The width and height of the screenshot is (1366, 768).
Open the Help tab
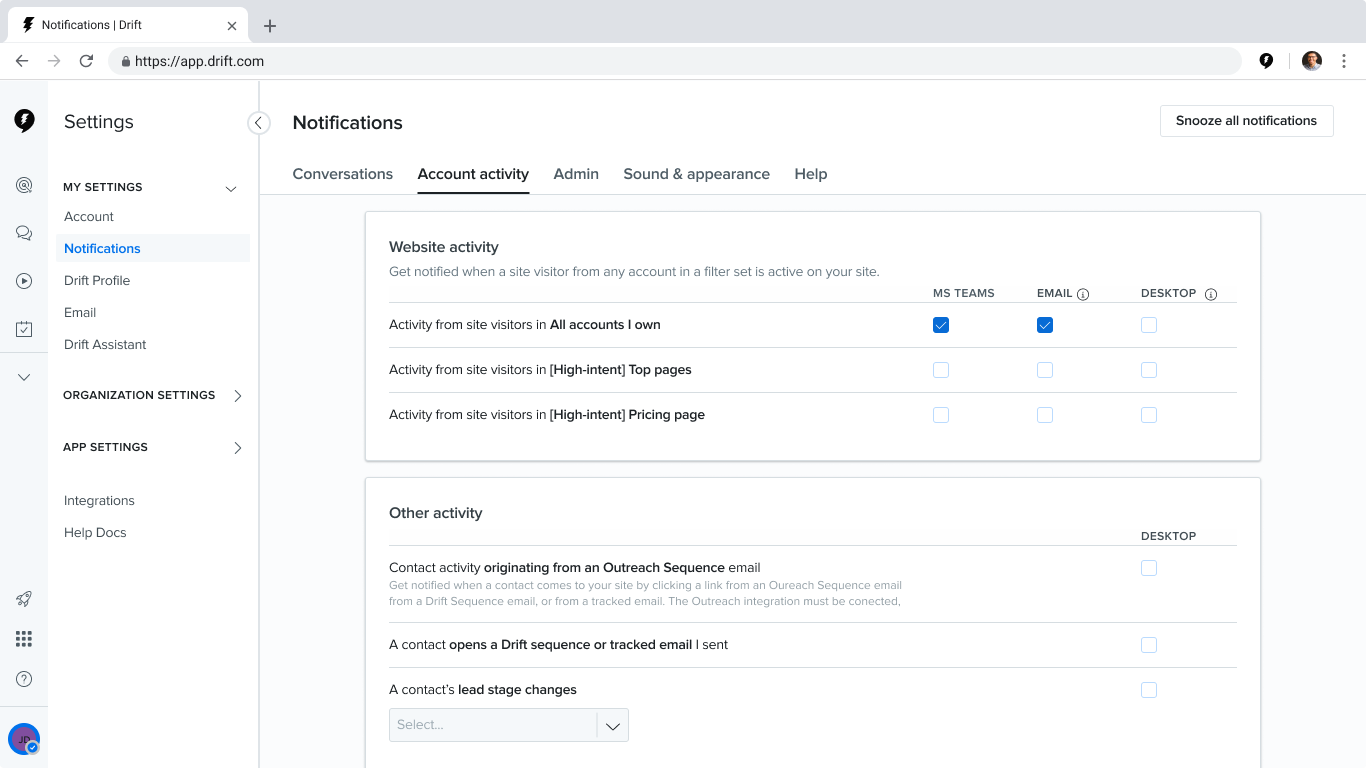coord(811,174)
